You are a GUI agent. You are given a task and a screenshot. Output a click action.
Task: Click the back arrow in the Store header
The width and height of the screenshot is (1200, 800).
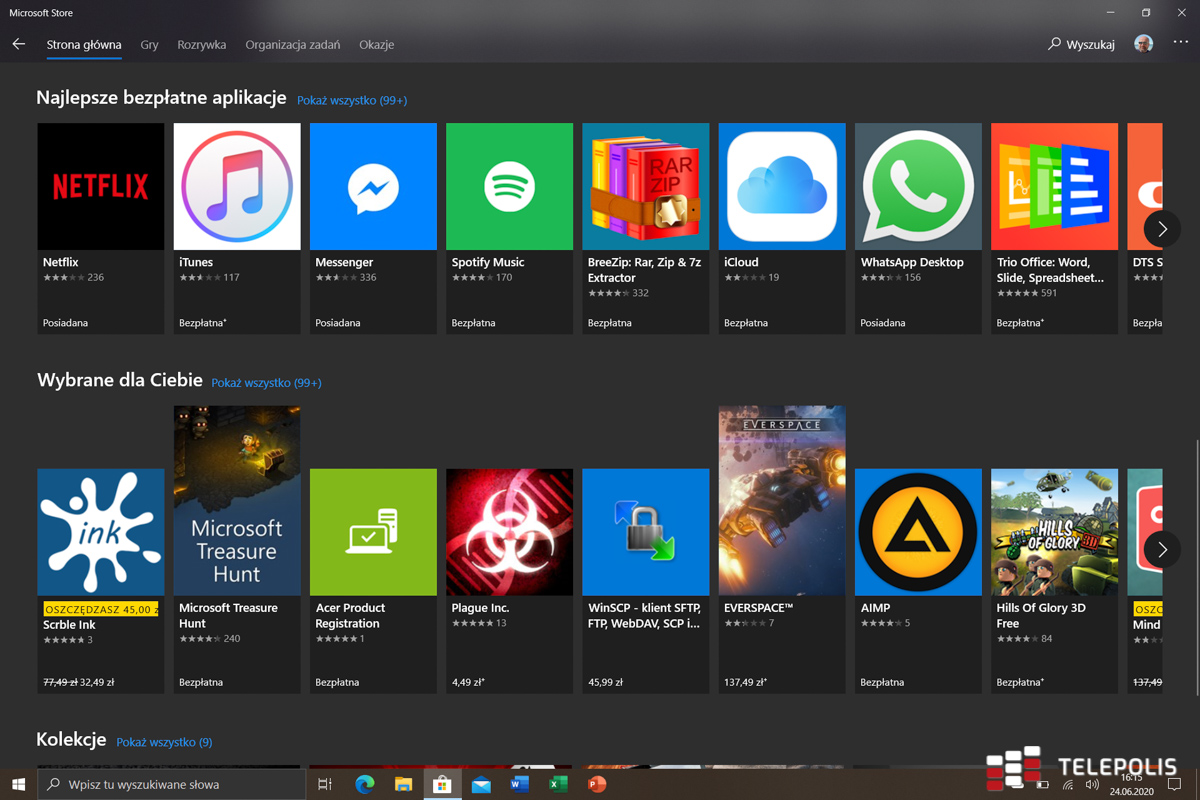pyautogui.click(x=19, y=44)
